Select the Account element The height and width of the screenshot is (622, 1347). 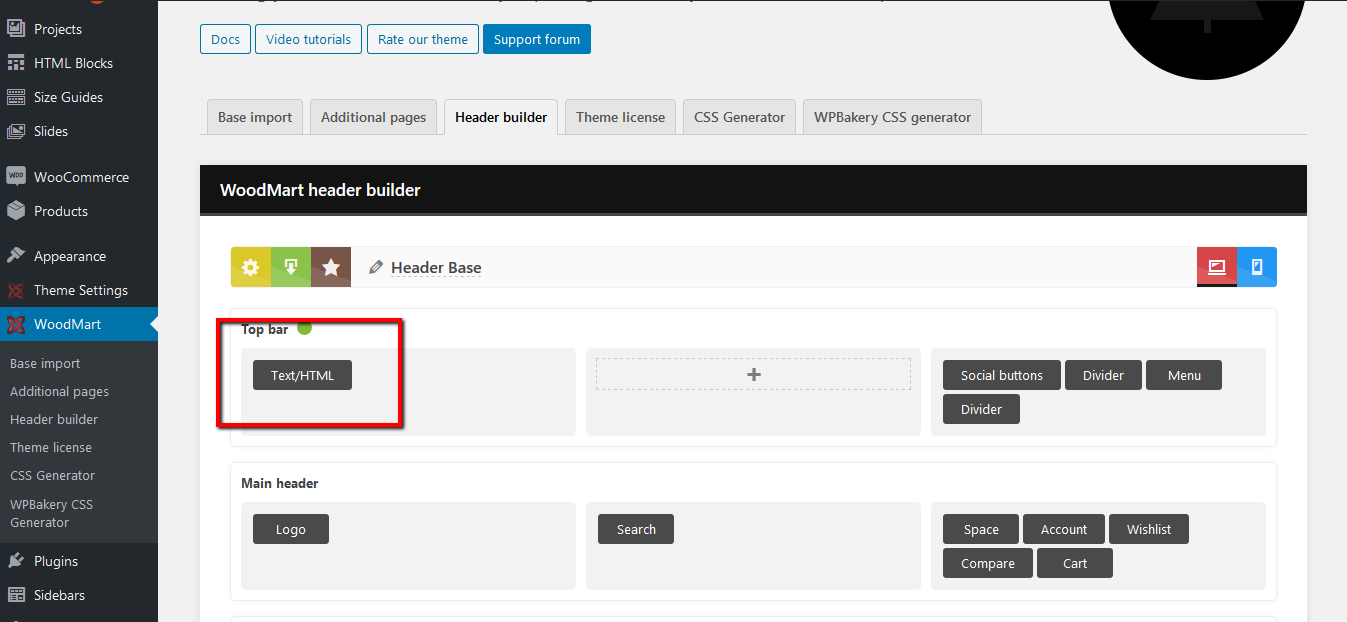(1064, 529)
